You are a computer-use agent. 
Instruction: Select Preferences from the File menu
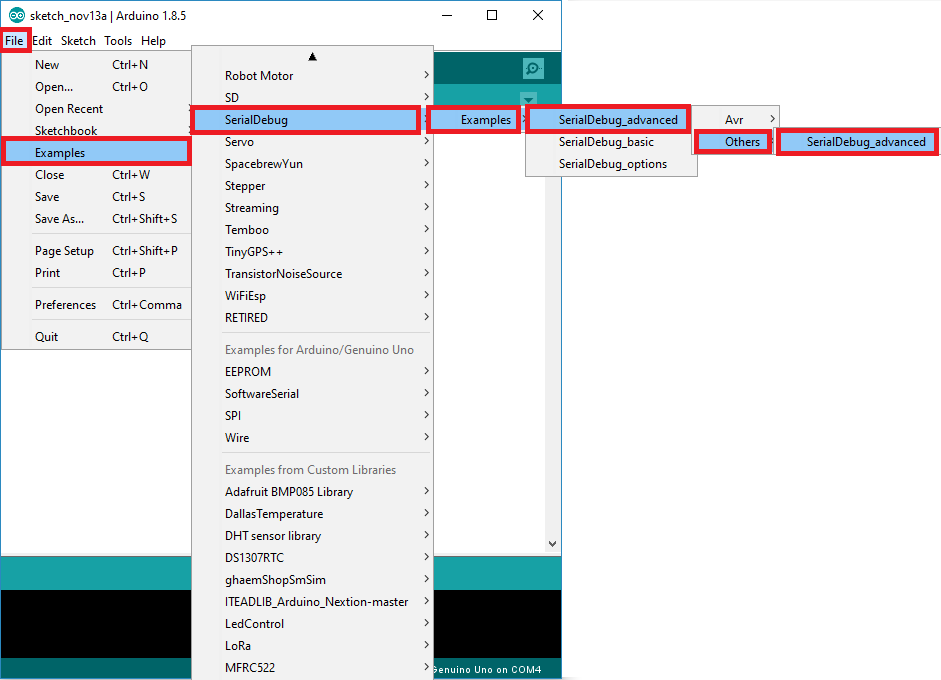tap(66, 304)
